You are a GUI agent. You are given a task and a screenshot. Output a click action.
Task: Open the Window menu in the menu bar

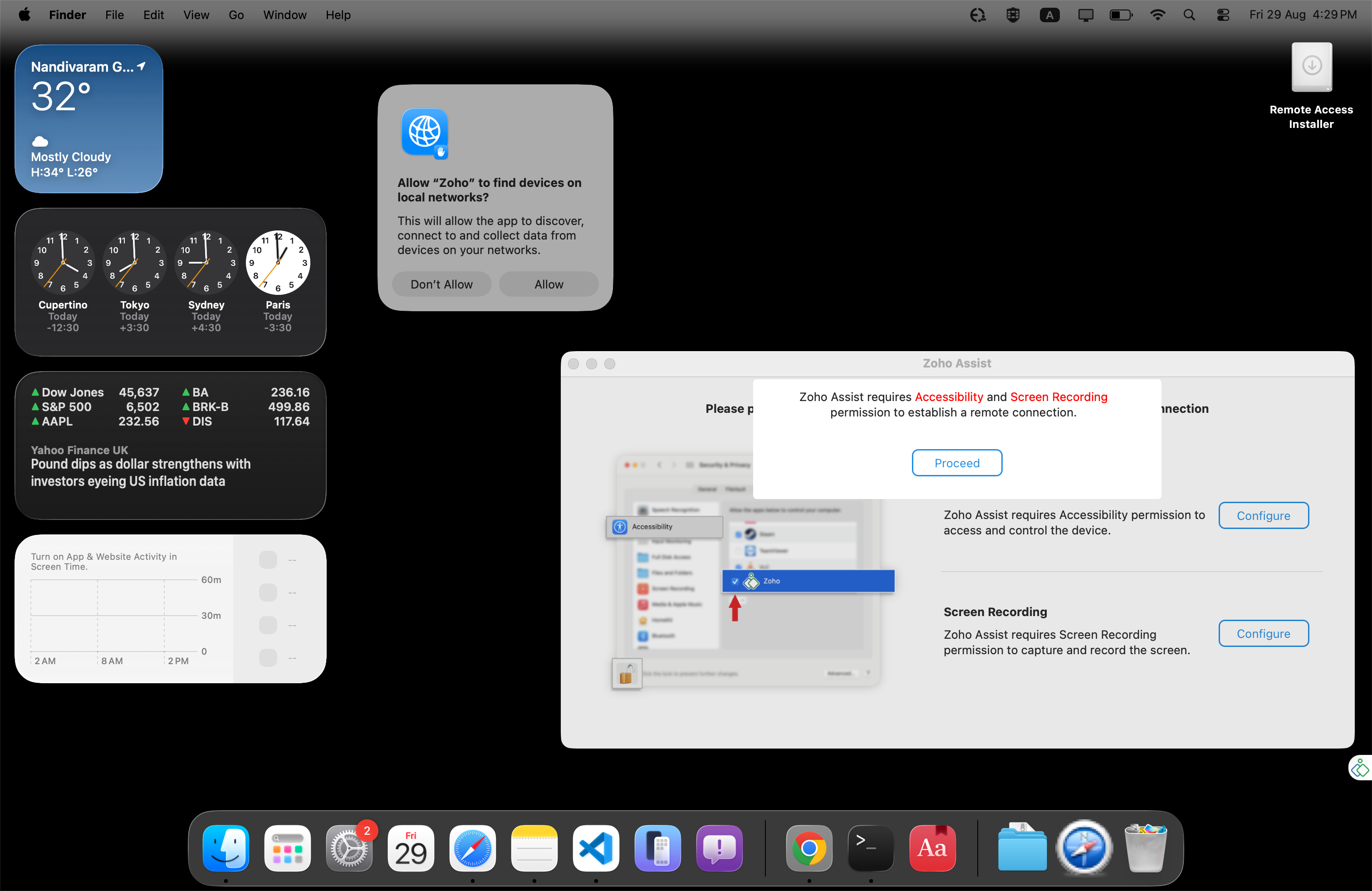click(x=284, y=15)
